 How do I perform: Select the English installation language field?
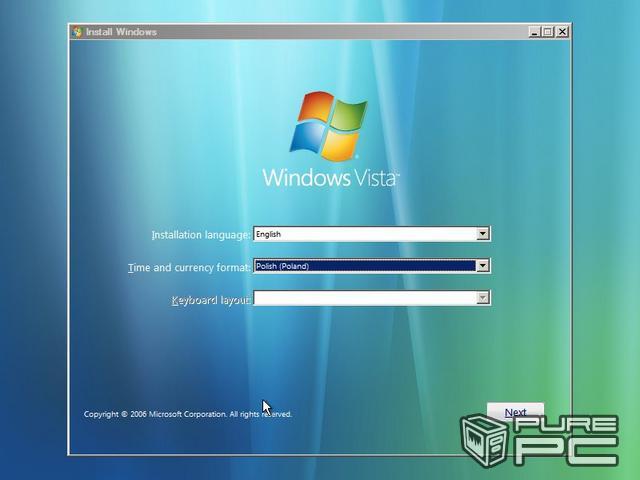click(x=371, y=234)
